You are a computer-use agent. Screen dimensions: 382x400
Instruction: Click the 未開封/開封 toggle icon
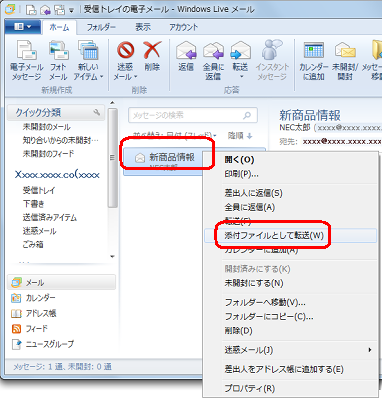point(345,51)
